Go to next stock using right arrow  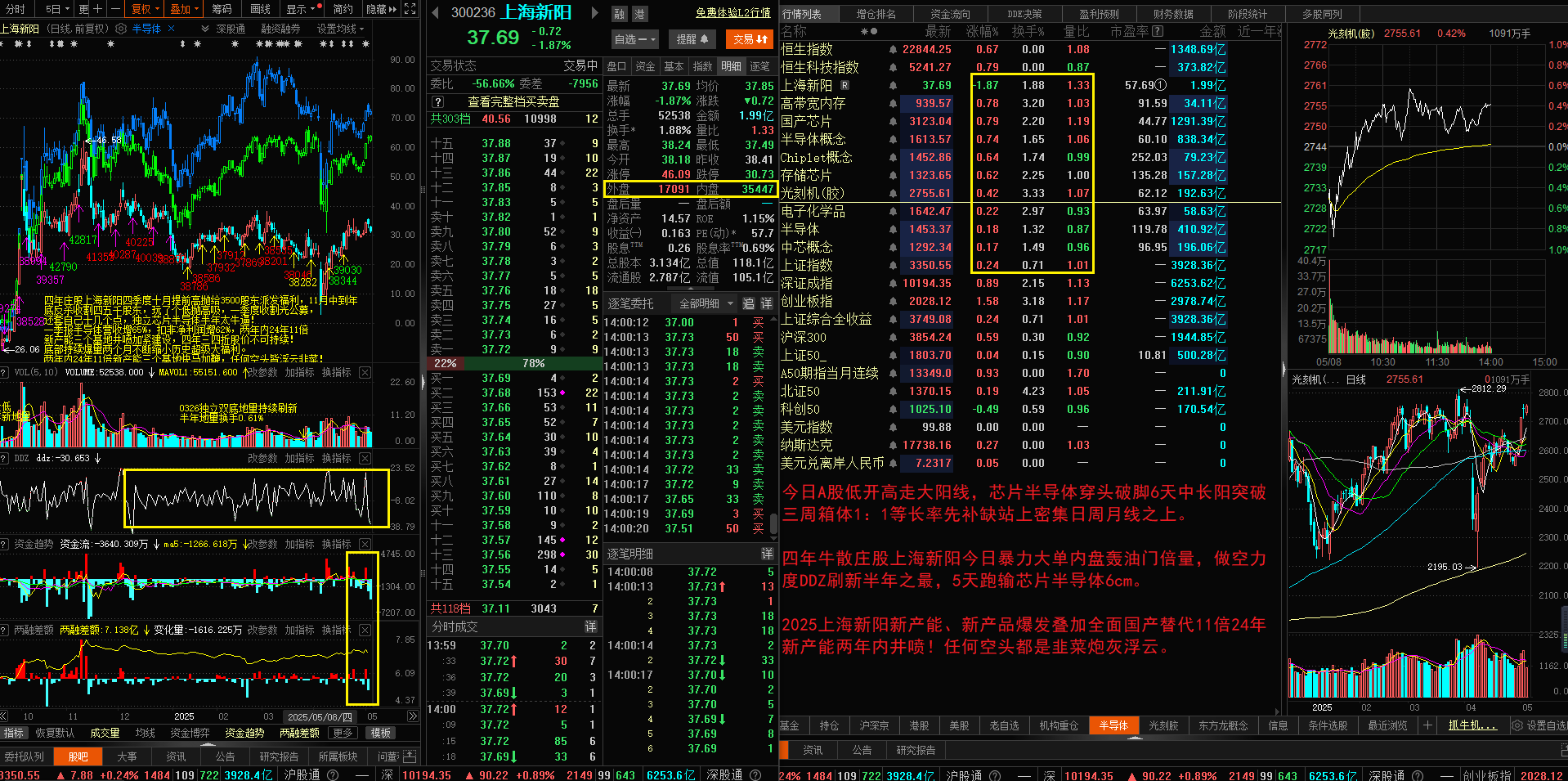click(x=594, y=13)
